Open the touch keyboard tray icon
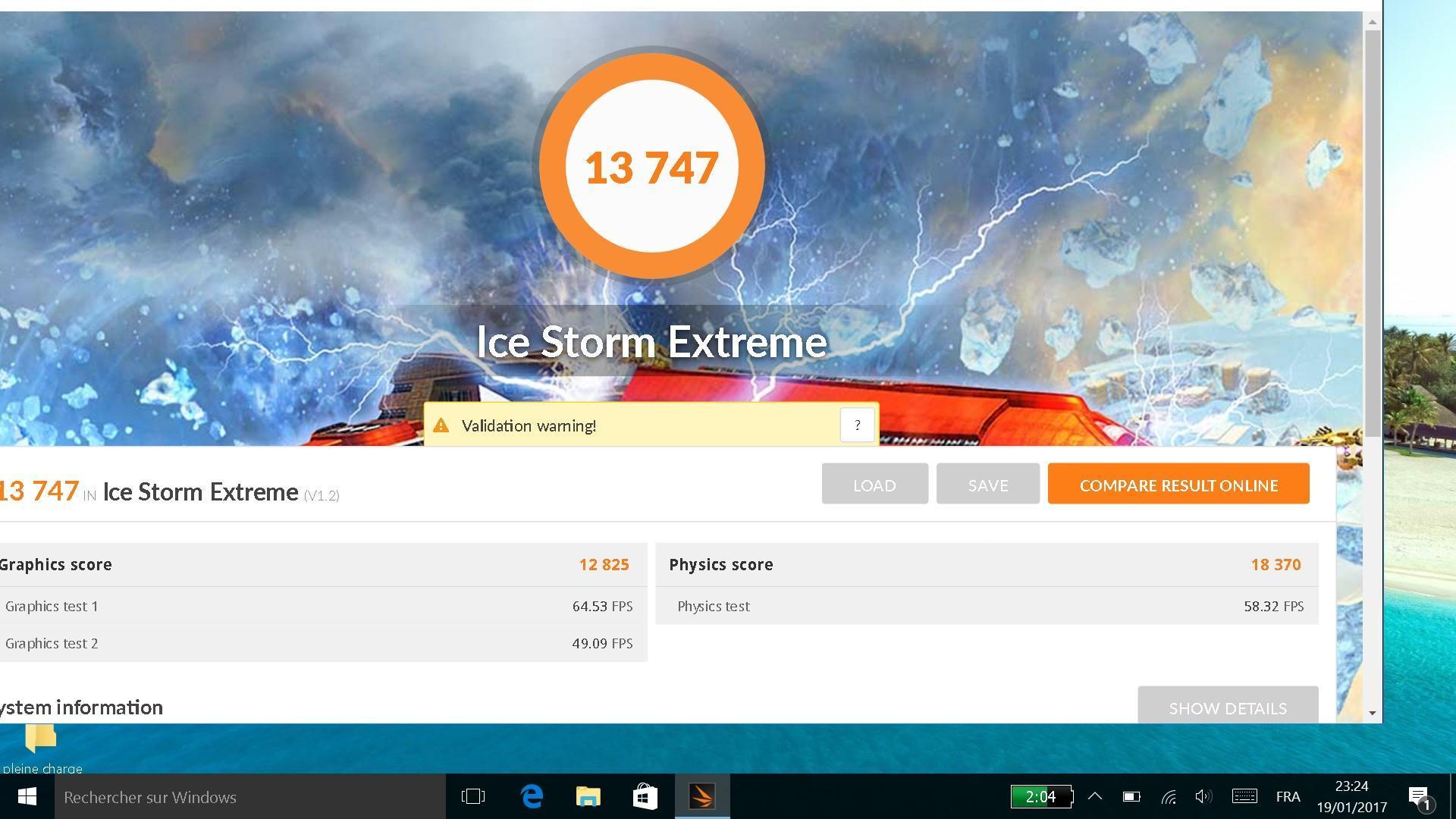 [x=1244, y=796]
